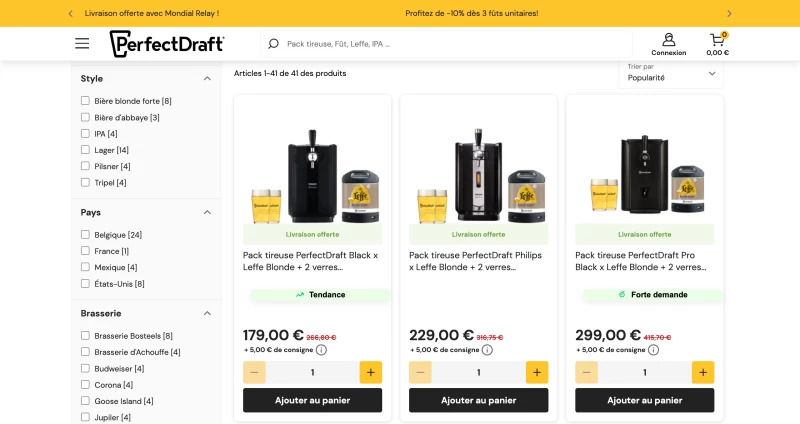Screen dimensions: 800x424
Task: Increase quantity for PerfectDraft Philips pack
Action: (537, 372)
